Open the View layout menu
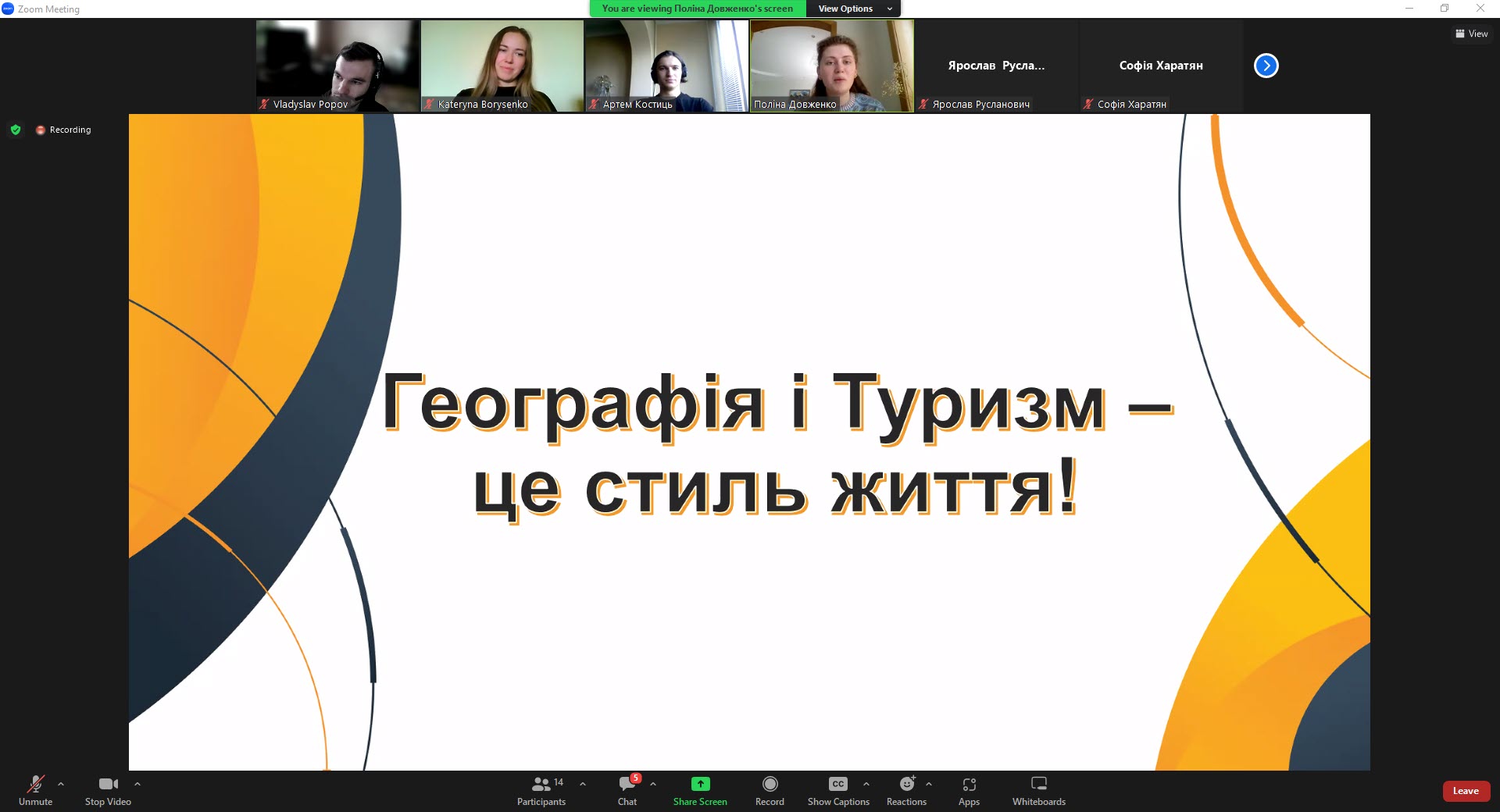 click(x=1471, y=34)
